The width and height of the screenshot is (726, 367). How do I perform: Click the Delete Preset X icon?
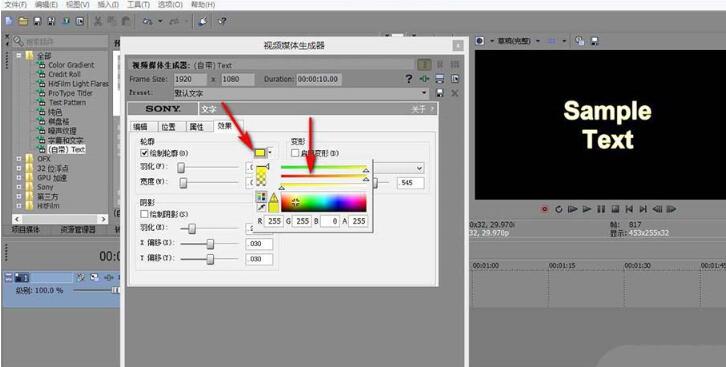(x=455, y=93)
